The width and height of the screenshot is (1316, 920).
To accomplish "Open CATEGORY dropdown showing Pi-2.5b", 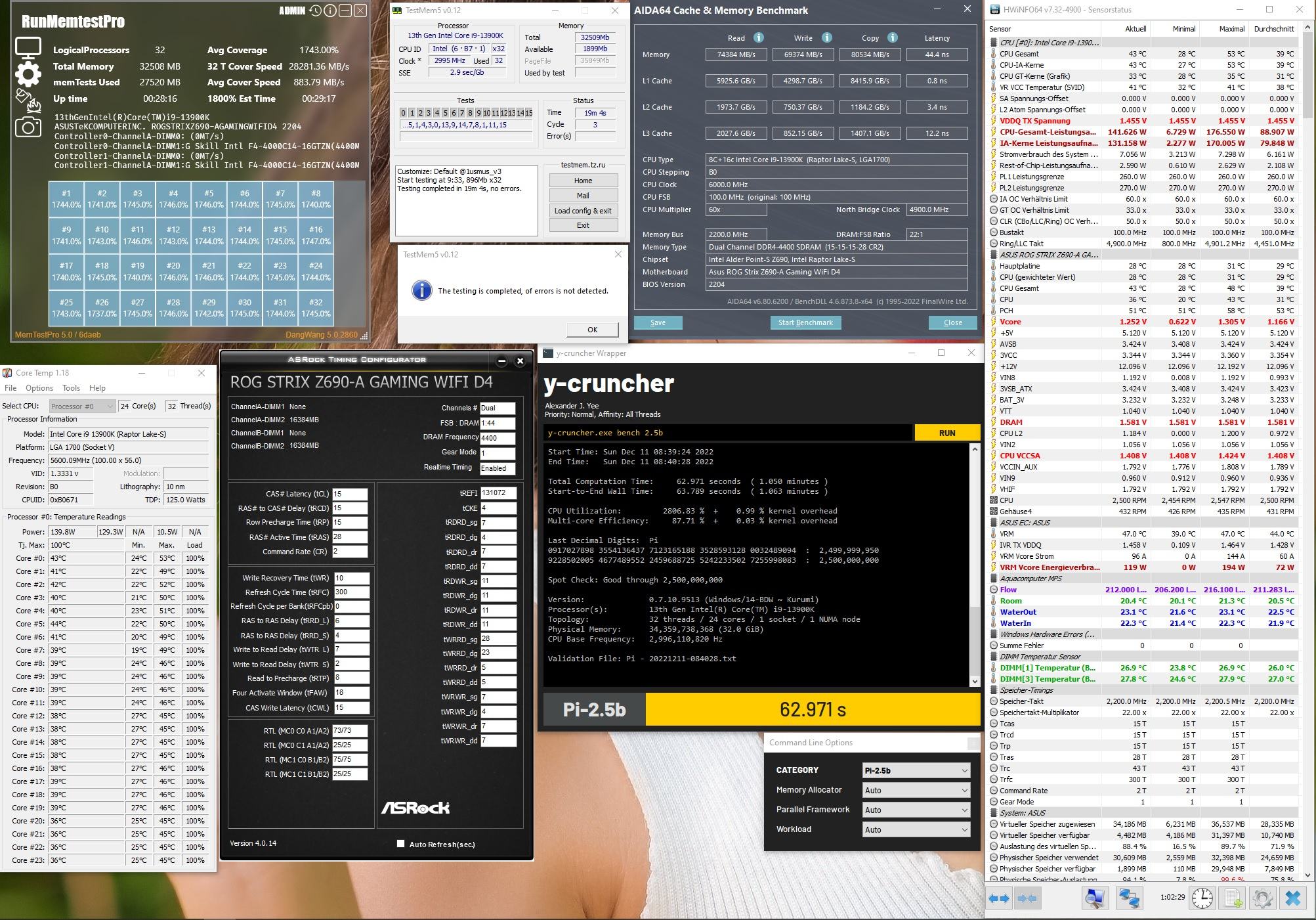I will [916, 770].
